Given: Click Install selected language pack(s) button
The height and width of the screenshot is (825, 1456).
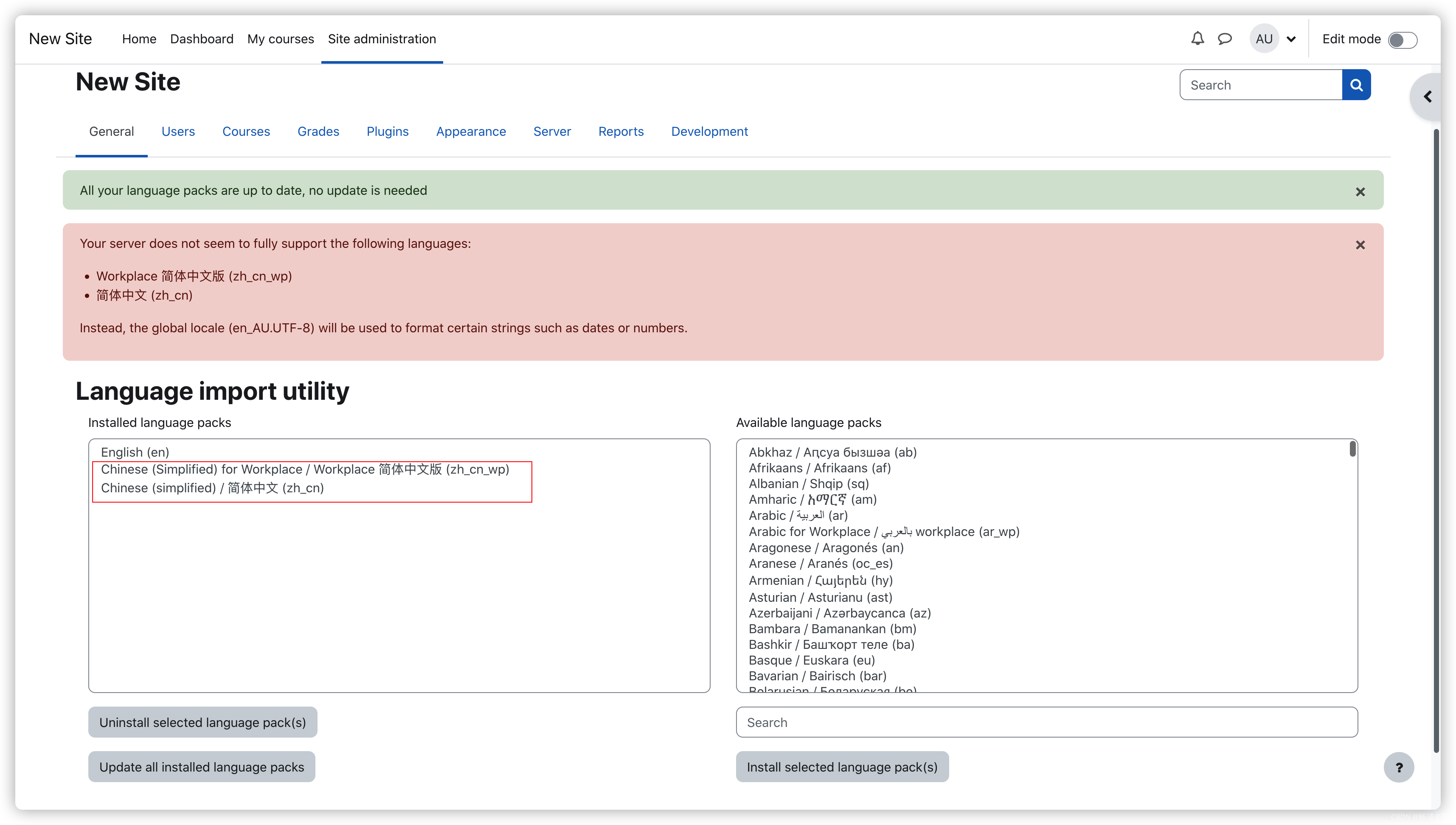Looking at the screenshot, I should coord(842,767).
